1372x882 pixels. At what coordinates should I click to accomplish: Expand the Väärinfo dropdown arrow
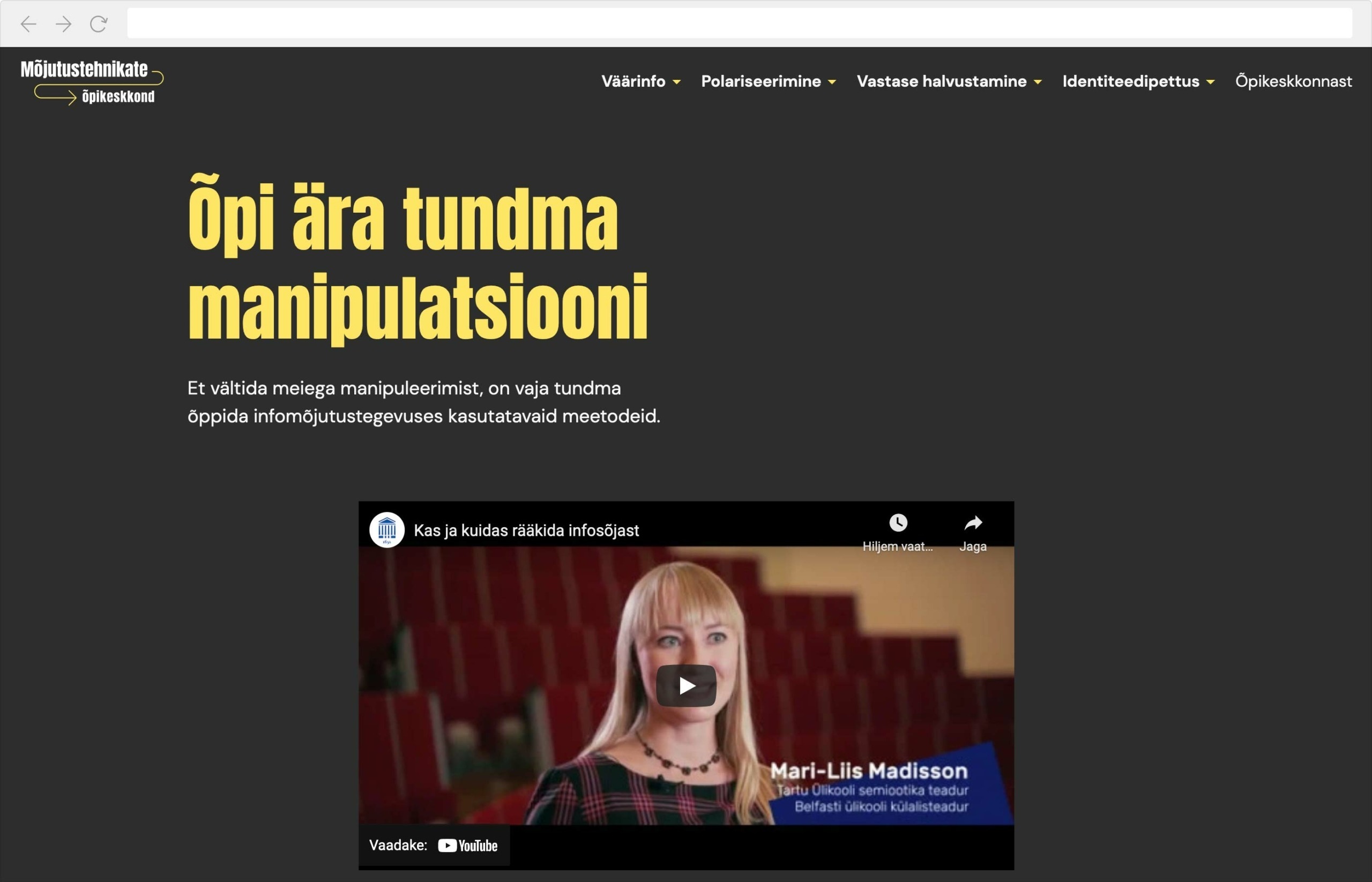[676, 83]
